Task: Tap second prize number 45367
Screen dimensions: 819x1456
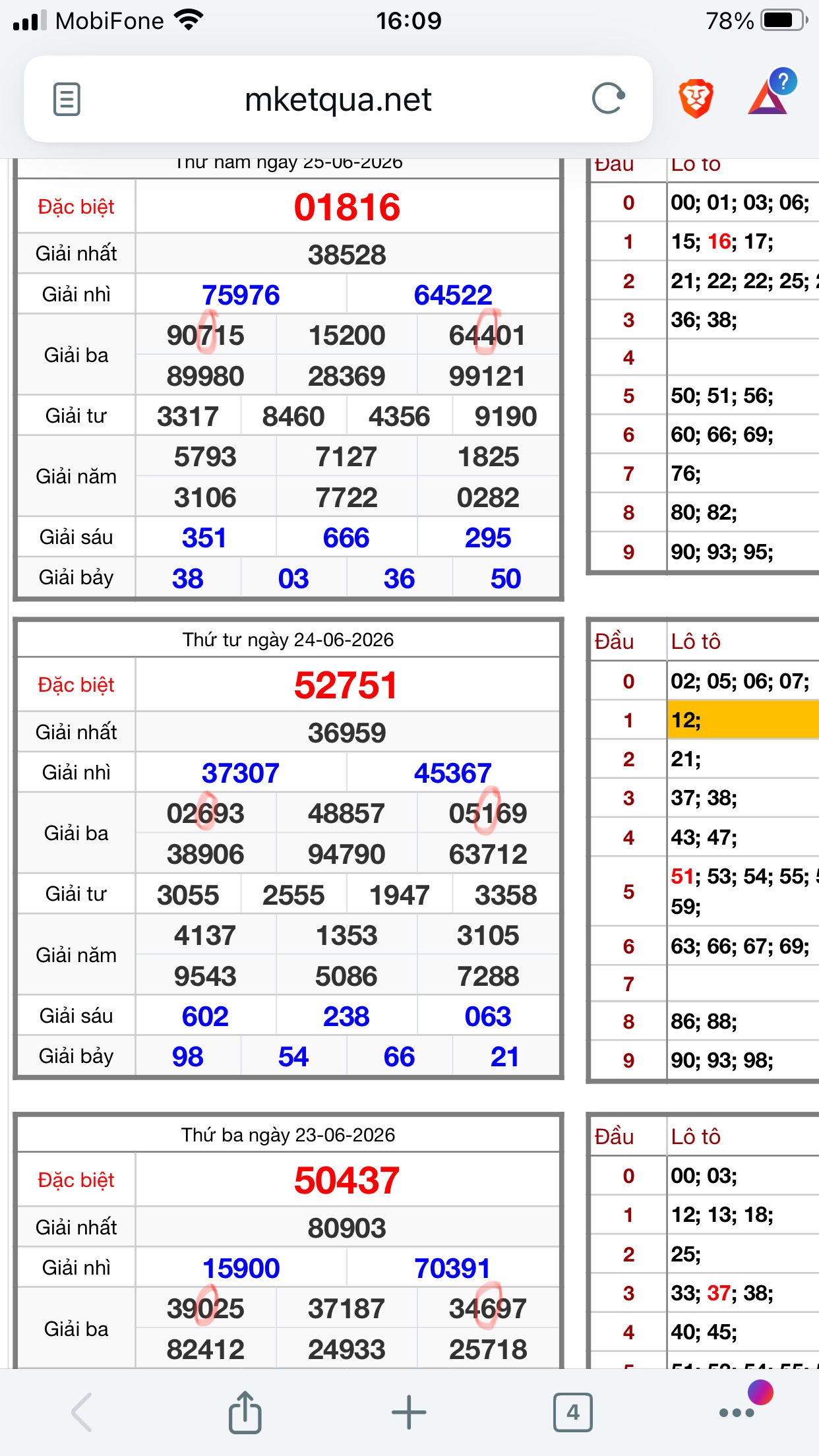Action: 453,773
